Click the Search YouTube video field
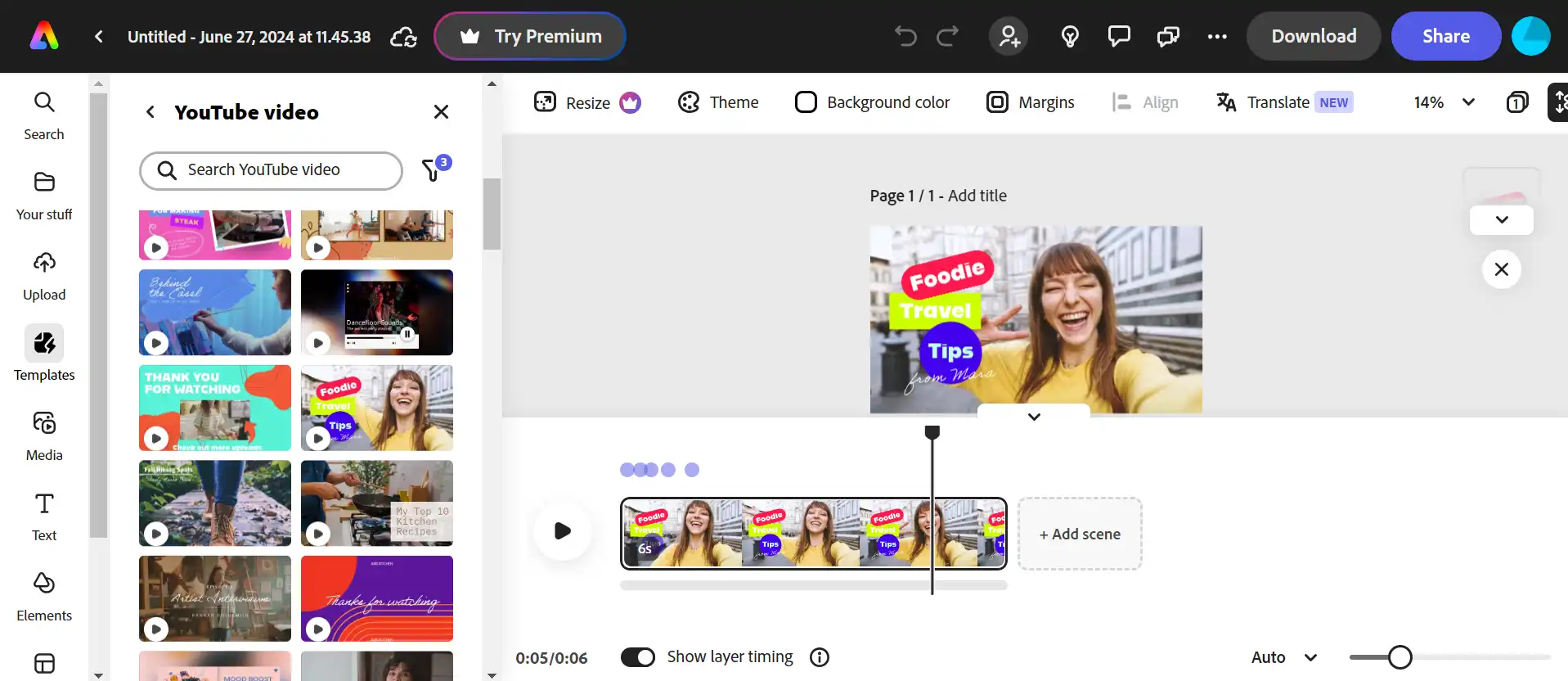 271,169
